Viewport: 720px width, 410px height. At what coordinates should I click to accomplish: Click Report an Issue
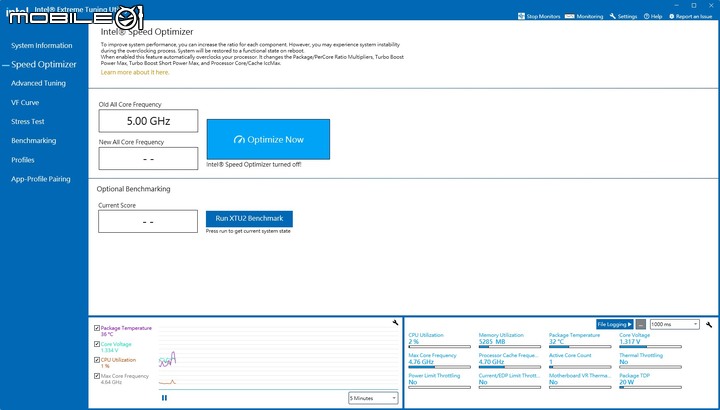click(x=690, y=16)
